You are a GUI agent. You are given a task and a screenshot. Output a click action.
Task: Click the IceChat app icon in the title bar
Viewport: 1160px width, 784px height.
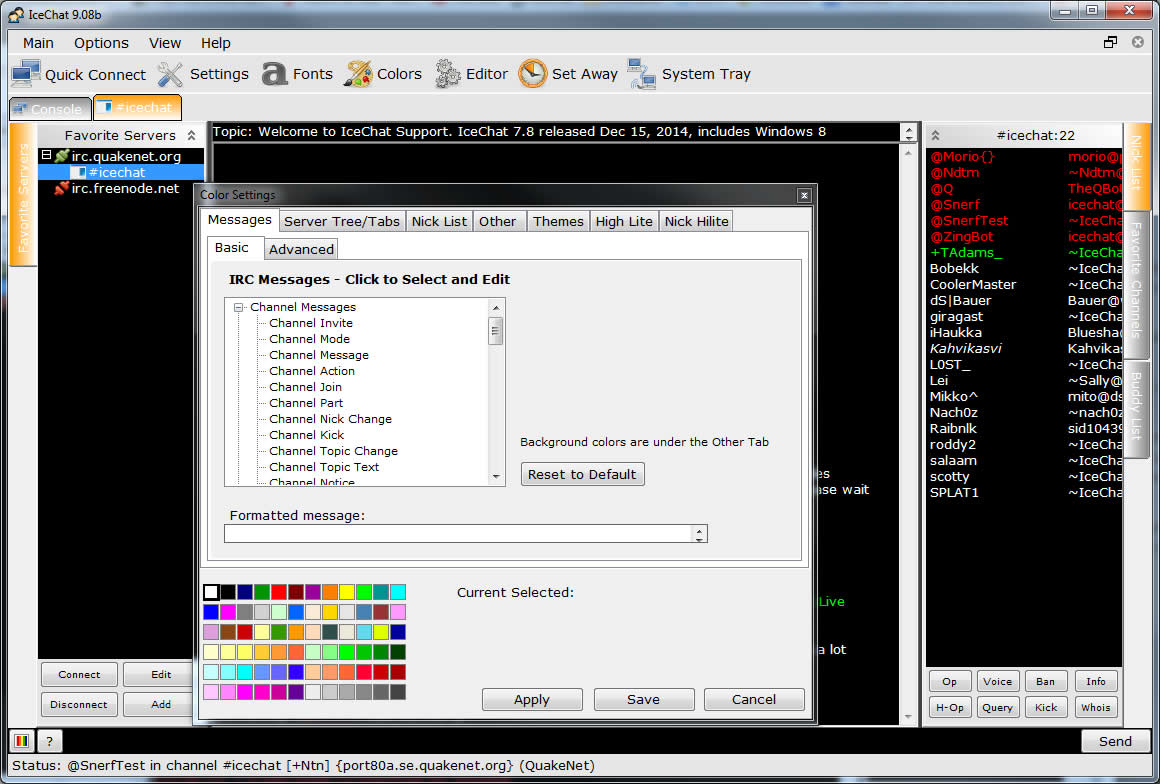pyautogui.click(x=16, y=15)
